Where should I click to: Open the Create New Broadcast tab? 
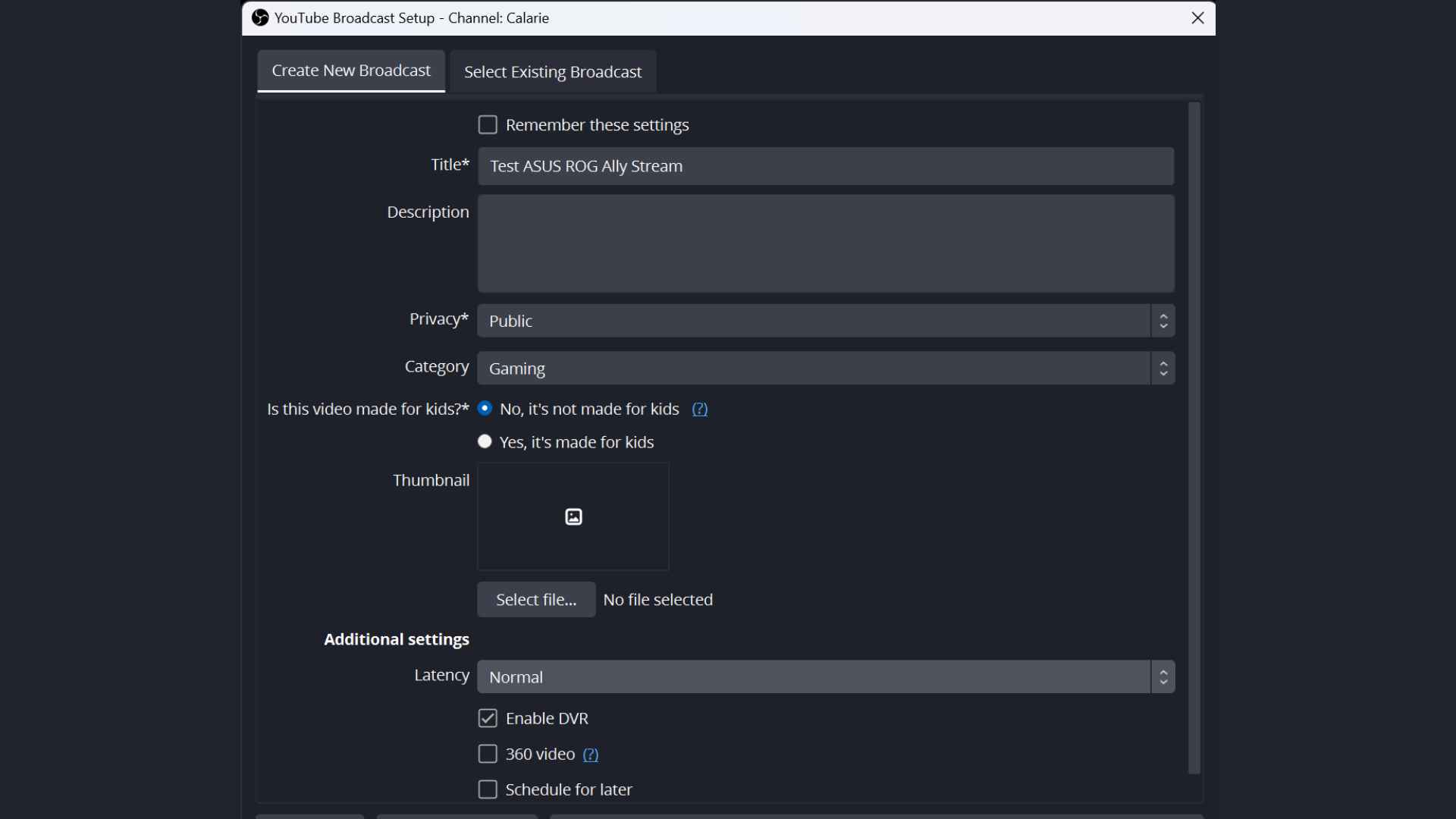click(350, 71)
